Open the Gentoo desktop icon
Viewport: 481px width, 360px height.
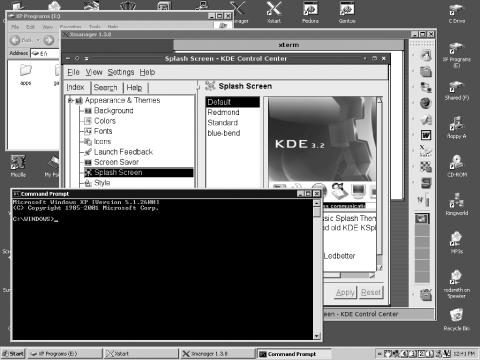pyautogui.click(x=347, y=12)
